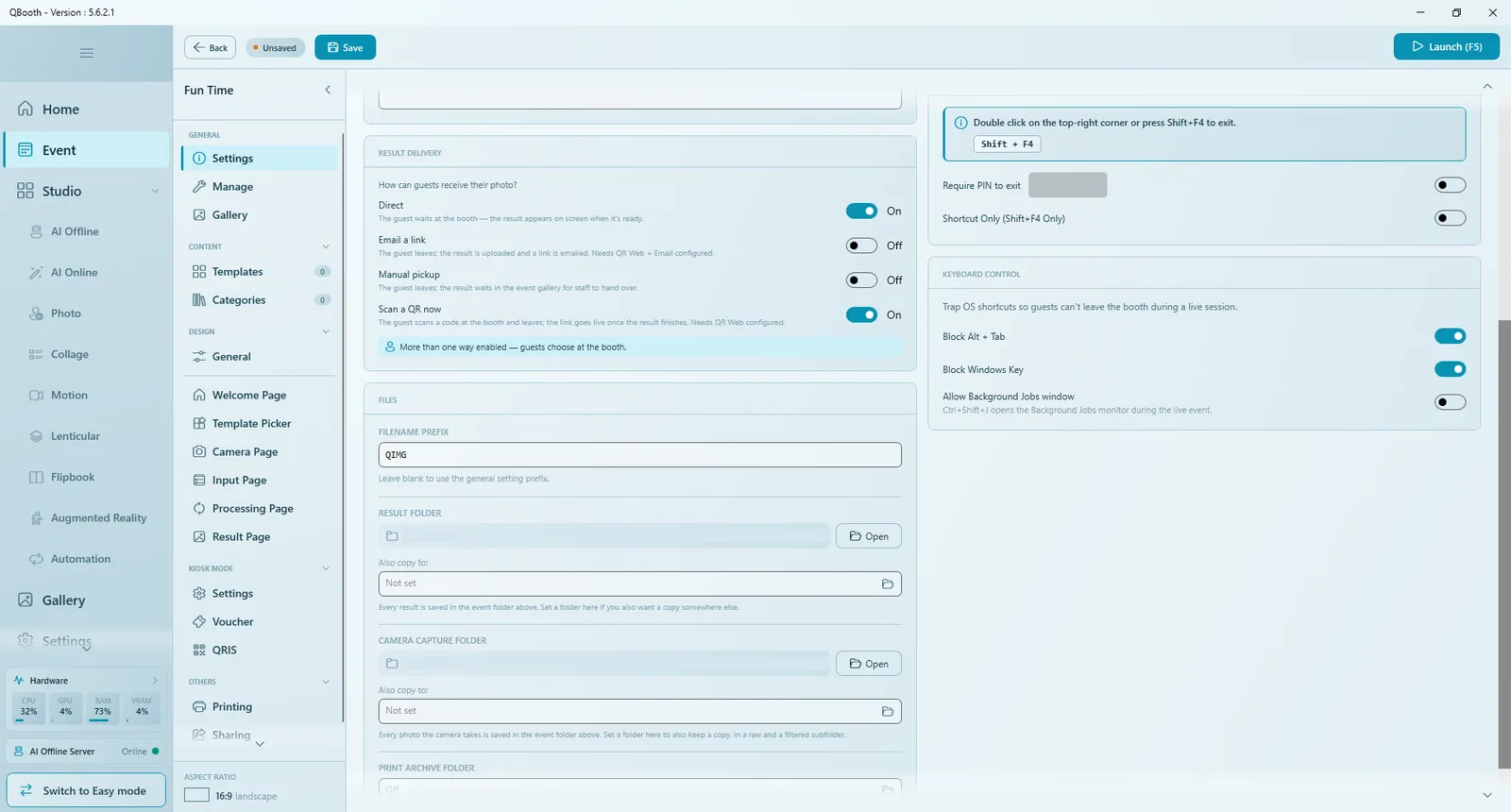Open the Camera Capture Folder
Screen dimensions: 1511x812
(869, 664)
